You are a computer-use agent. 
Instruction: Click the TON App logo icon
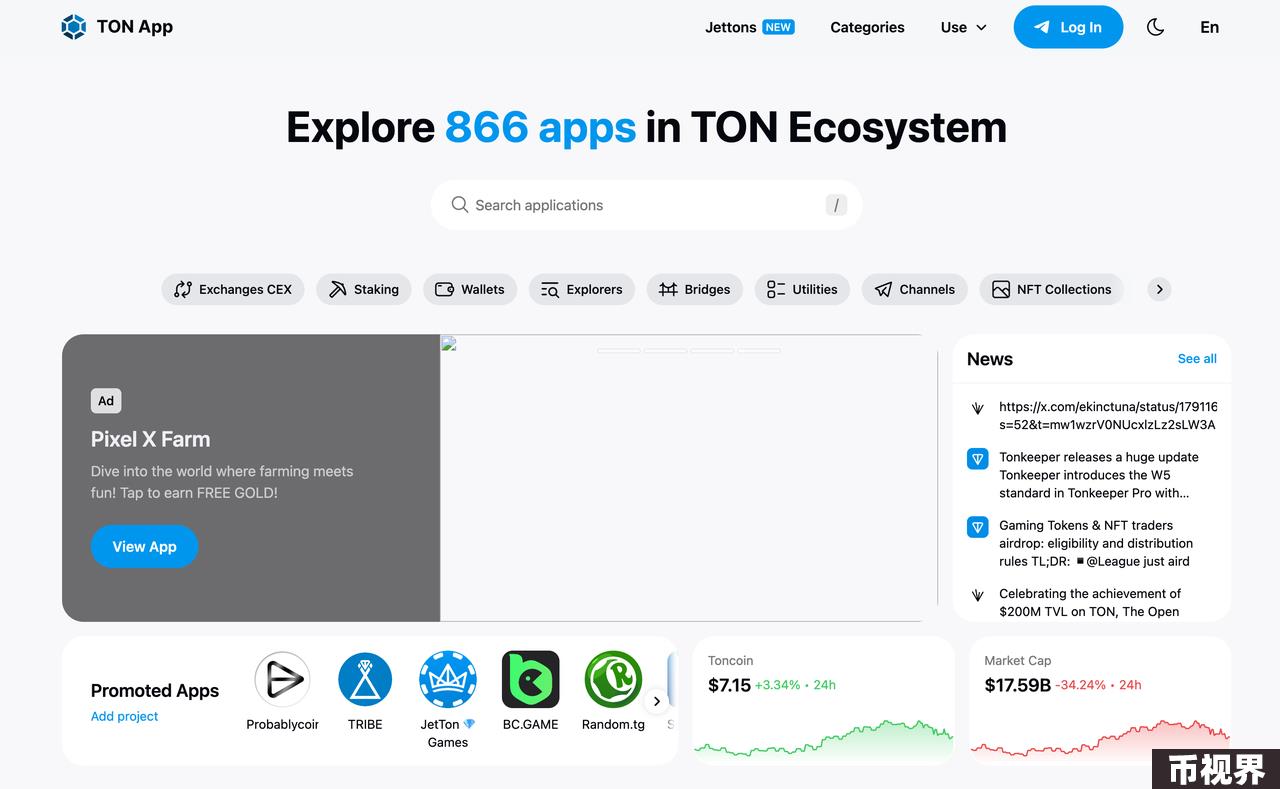74,27
